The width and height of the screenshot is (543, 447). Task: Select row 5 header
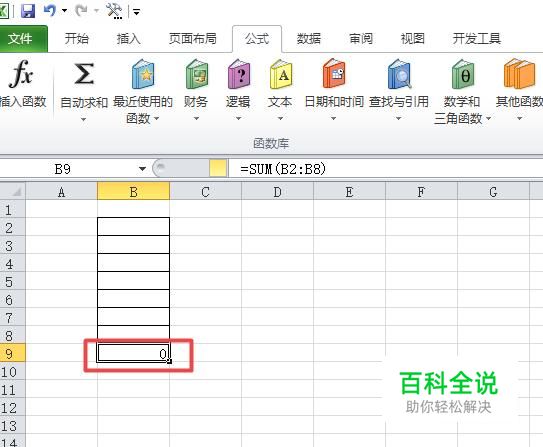coord(12,281)
